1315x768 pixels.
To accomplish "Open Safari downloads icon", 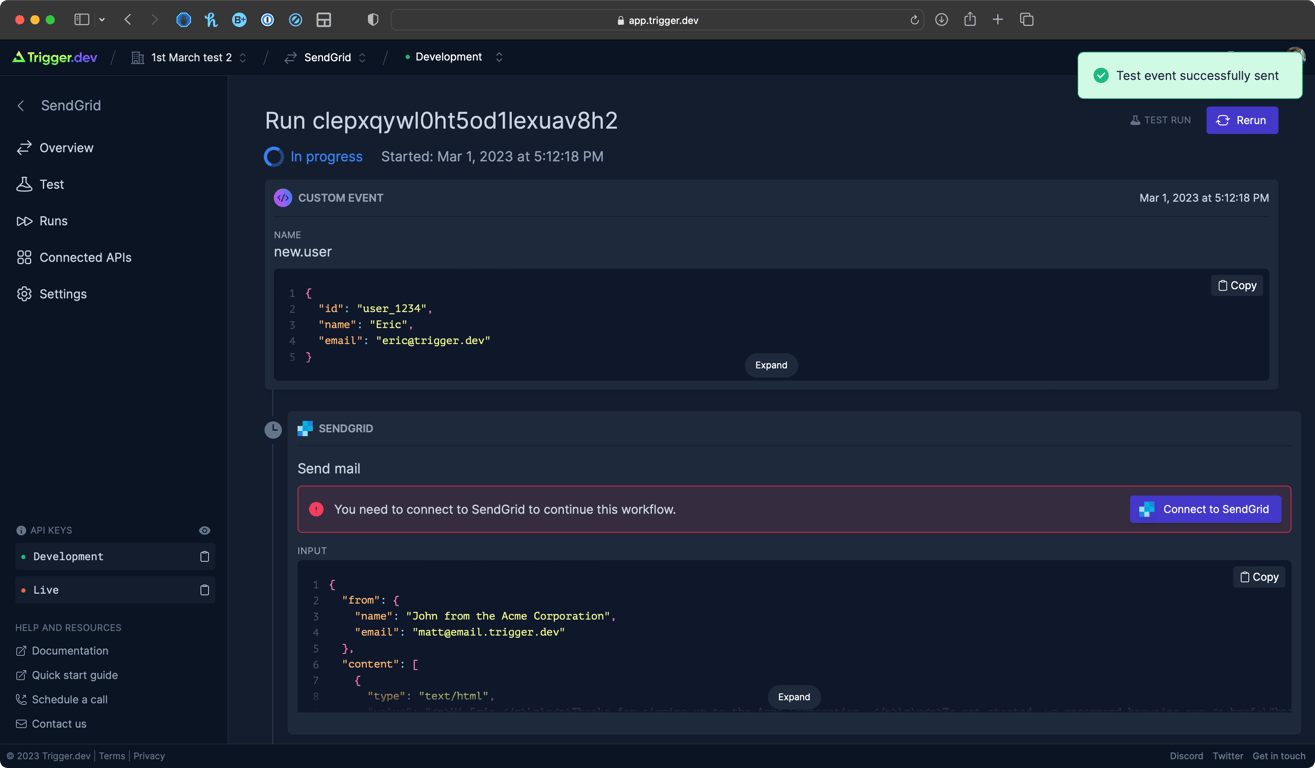I will click(941, 20).
